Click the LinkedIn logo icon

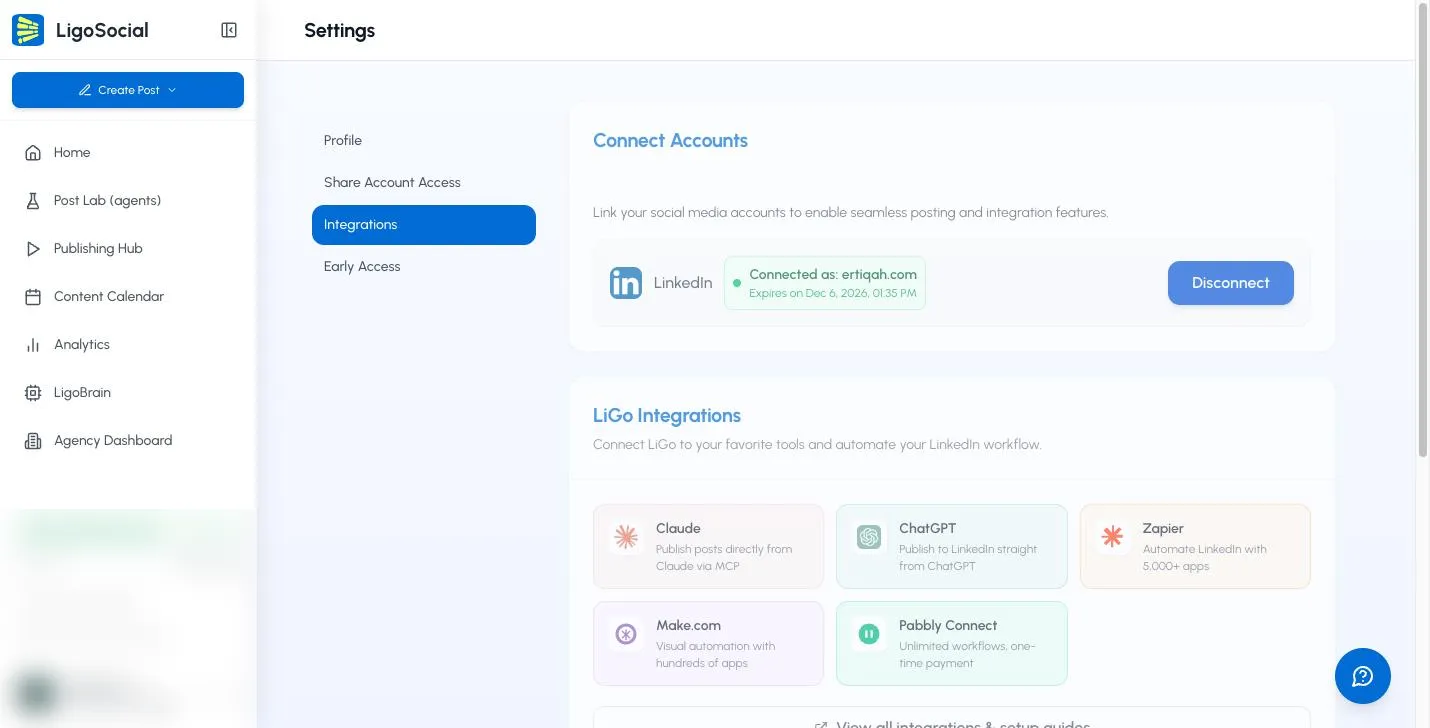click(x=626, y=283)
